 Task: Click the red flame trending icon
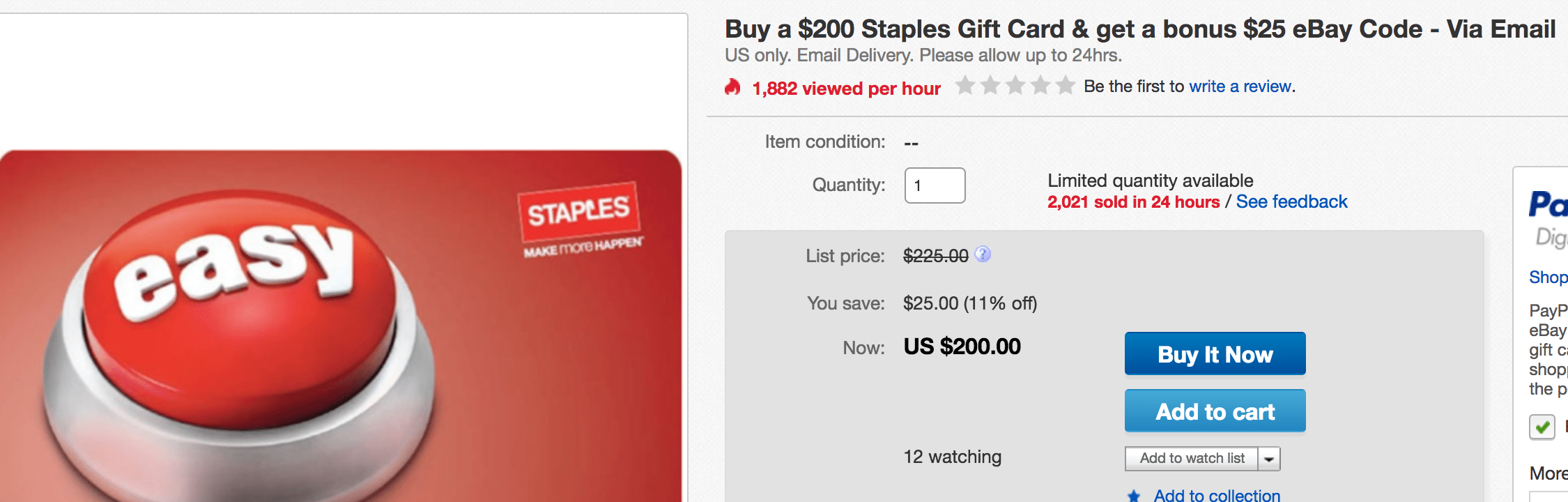tap(732, 87)
